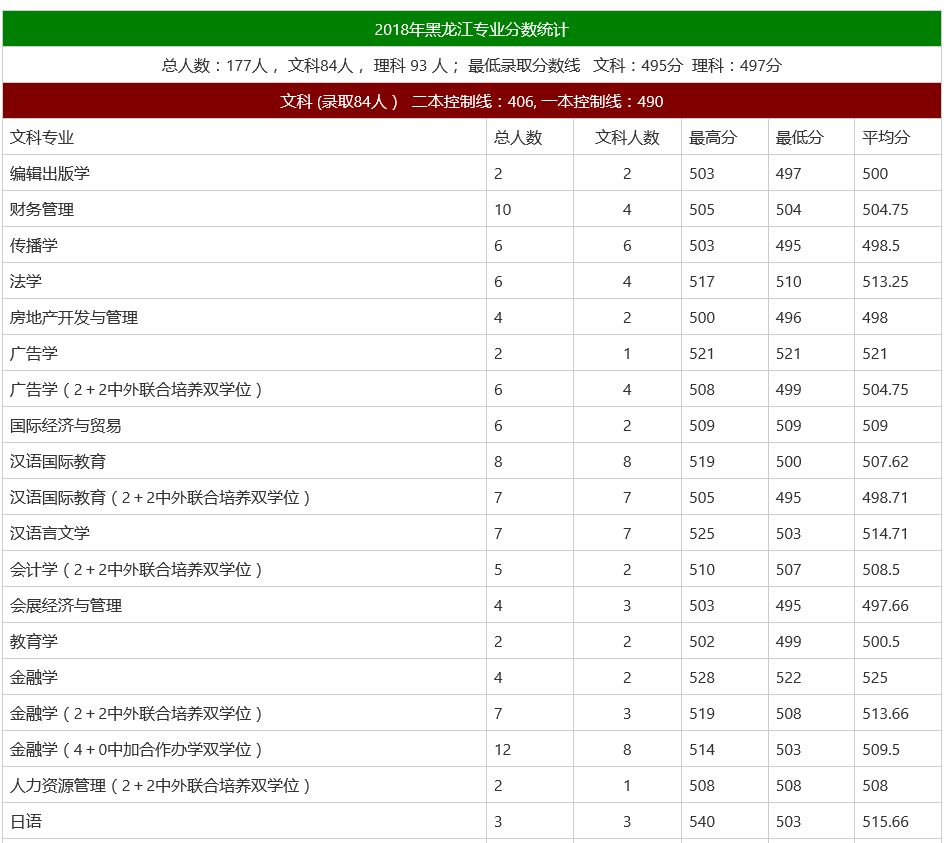Click total count 10 in 财务管理 row
946x843 pixels.
pos(503,209)
